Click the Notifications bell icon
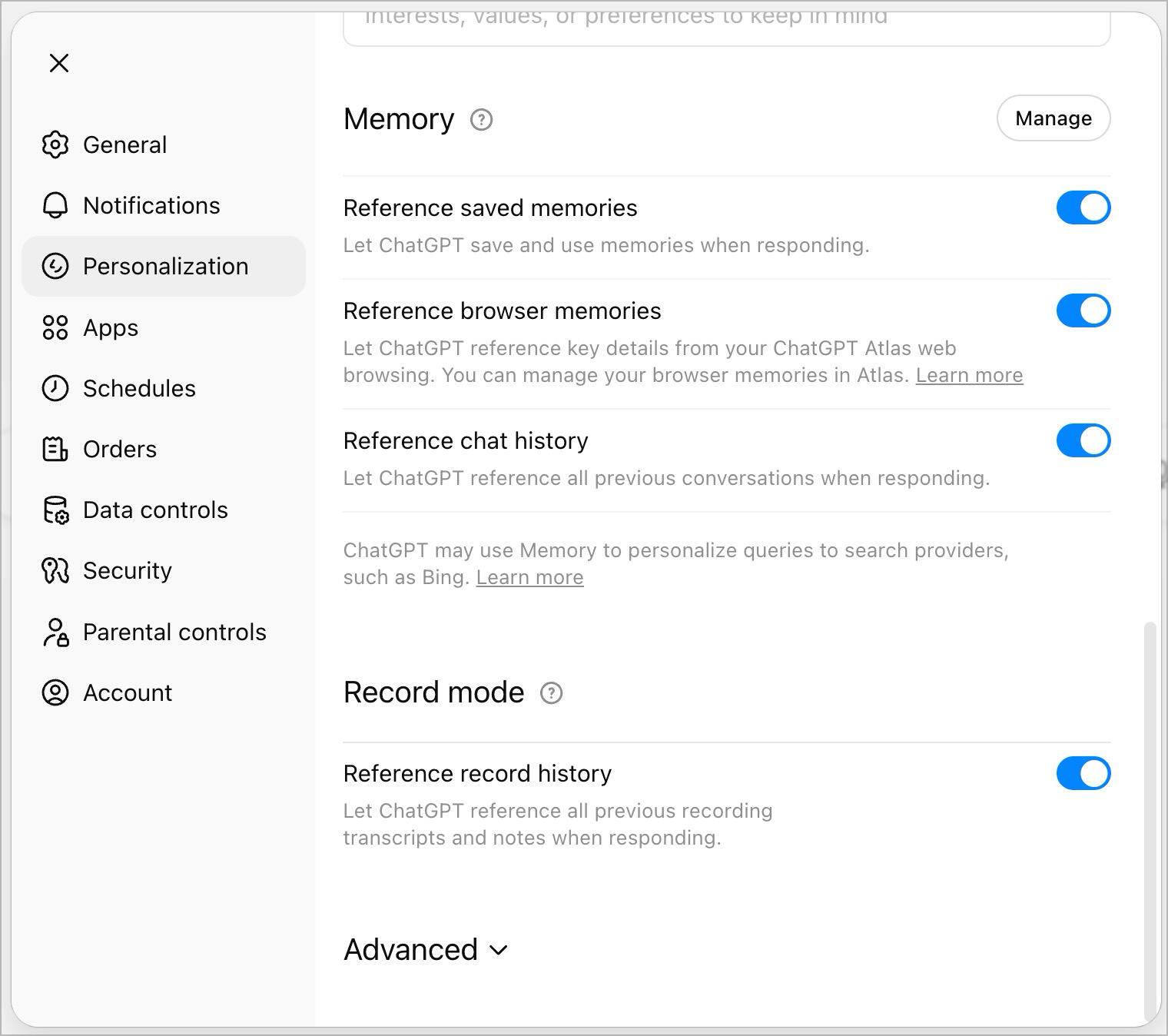The width and height of the screenshot is (1168, 1036). pos(55,205)
